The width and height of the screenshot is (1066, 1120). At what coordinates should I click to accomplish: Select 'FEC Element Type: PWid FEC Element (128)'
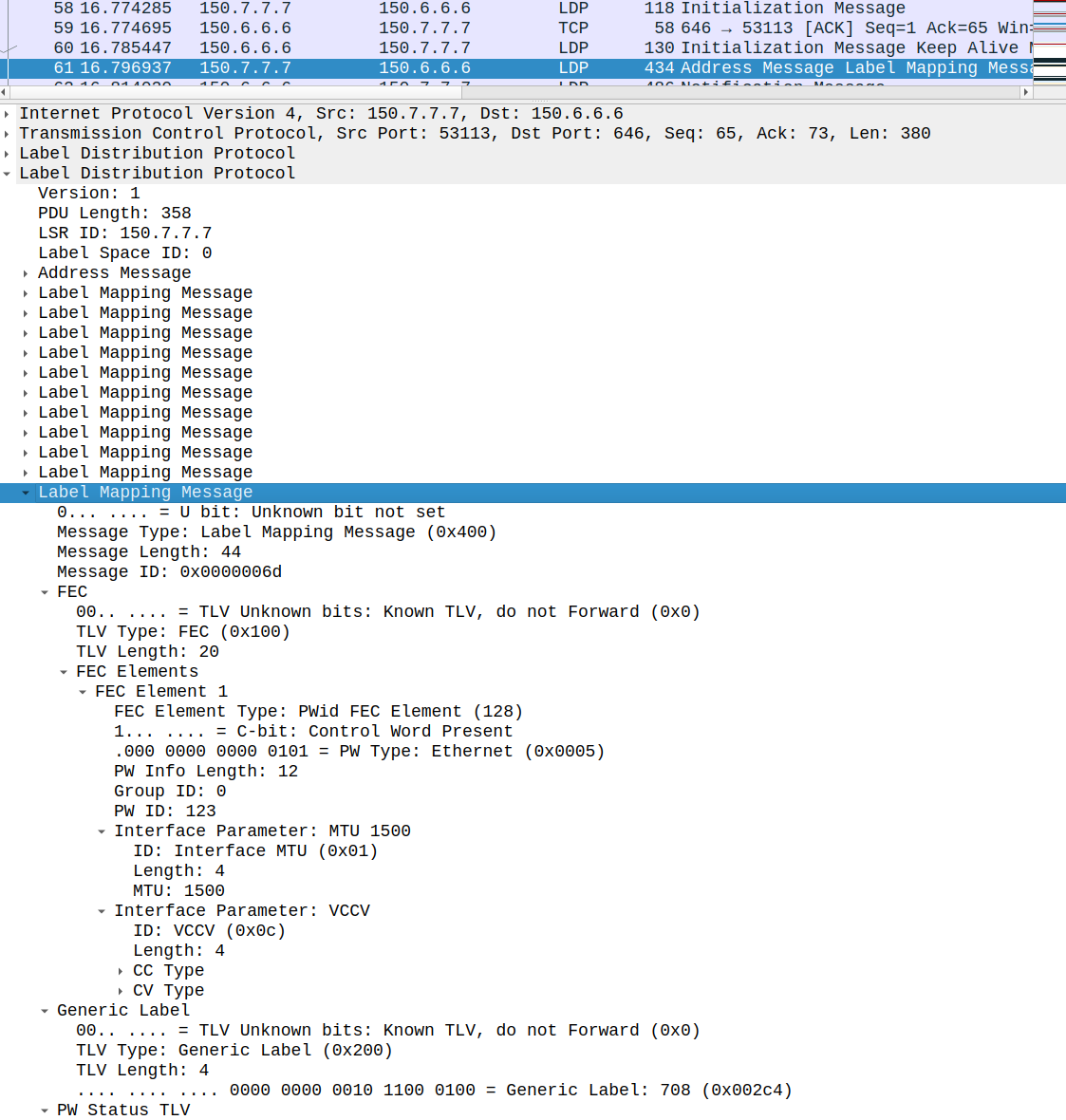point(319,712)
